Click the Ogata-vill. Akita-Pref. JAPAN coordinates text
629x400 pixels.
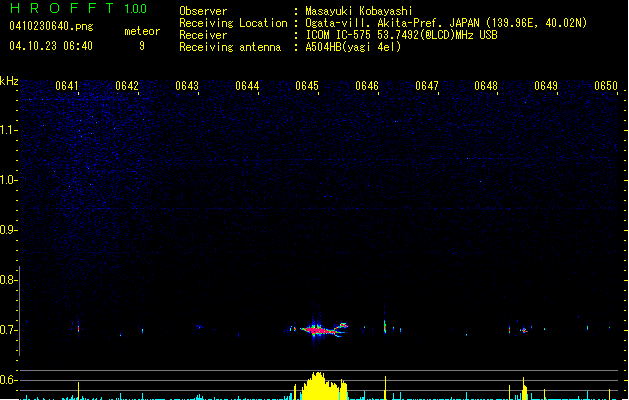pos(446,23)
